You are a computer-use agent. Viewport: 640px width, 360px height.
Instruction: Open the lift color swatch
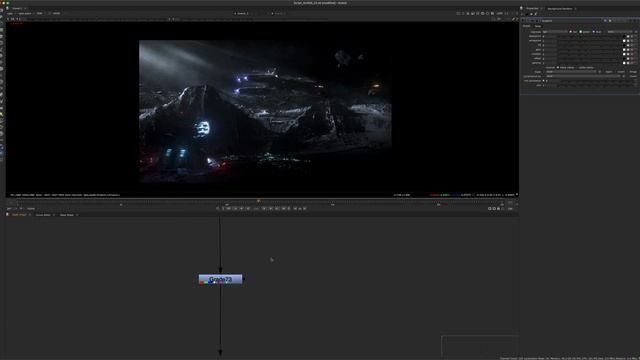pyautogui.click(x=624, y=45)
